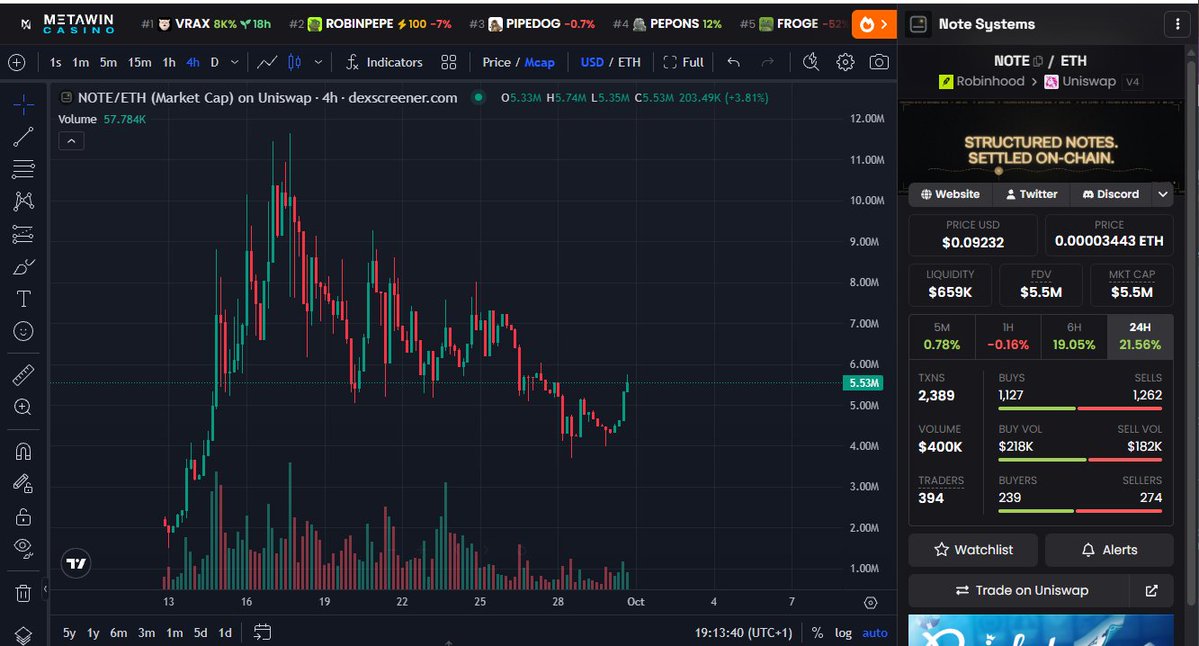Collapse the drawing toolbar side arrow

[x=44, y=589]
